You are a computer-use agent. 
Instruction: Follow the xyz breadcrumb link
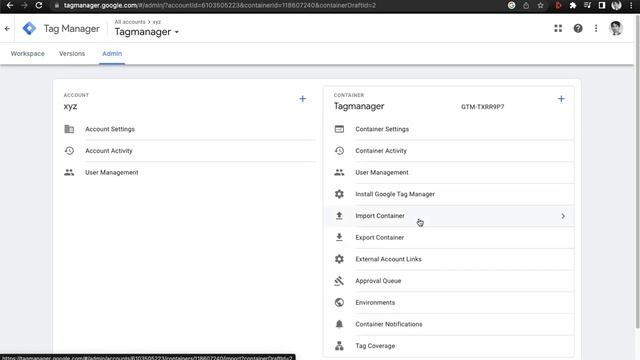(157, 22)
